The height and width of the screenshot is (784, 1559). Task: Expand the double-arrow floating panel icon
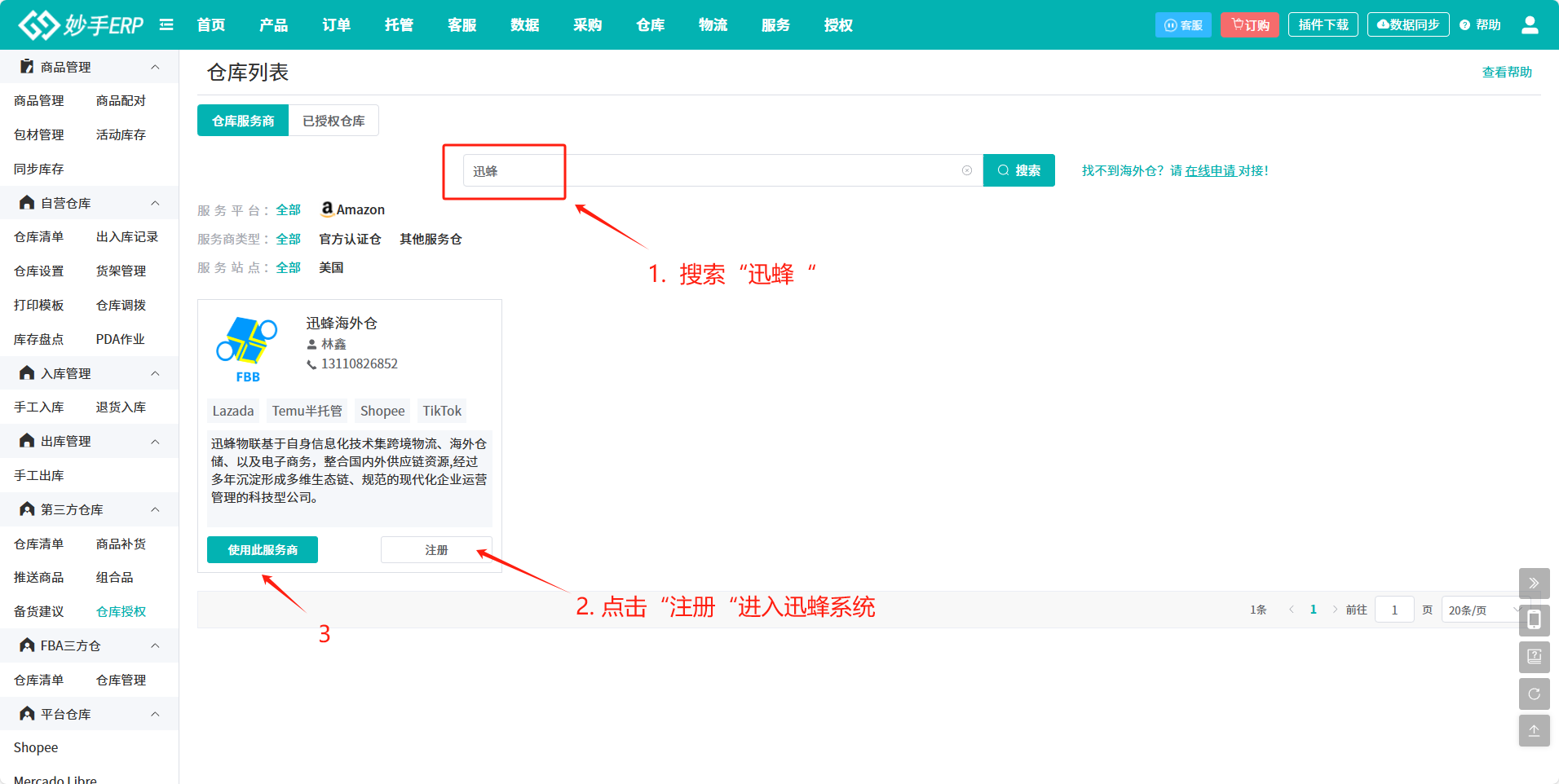pyautogui.click(x=1534, y=583)
